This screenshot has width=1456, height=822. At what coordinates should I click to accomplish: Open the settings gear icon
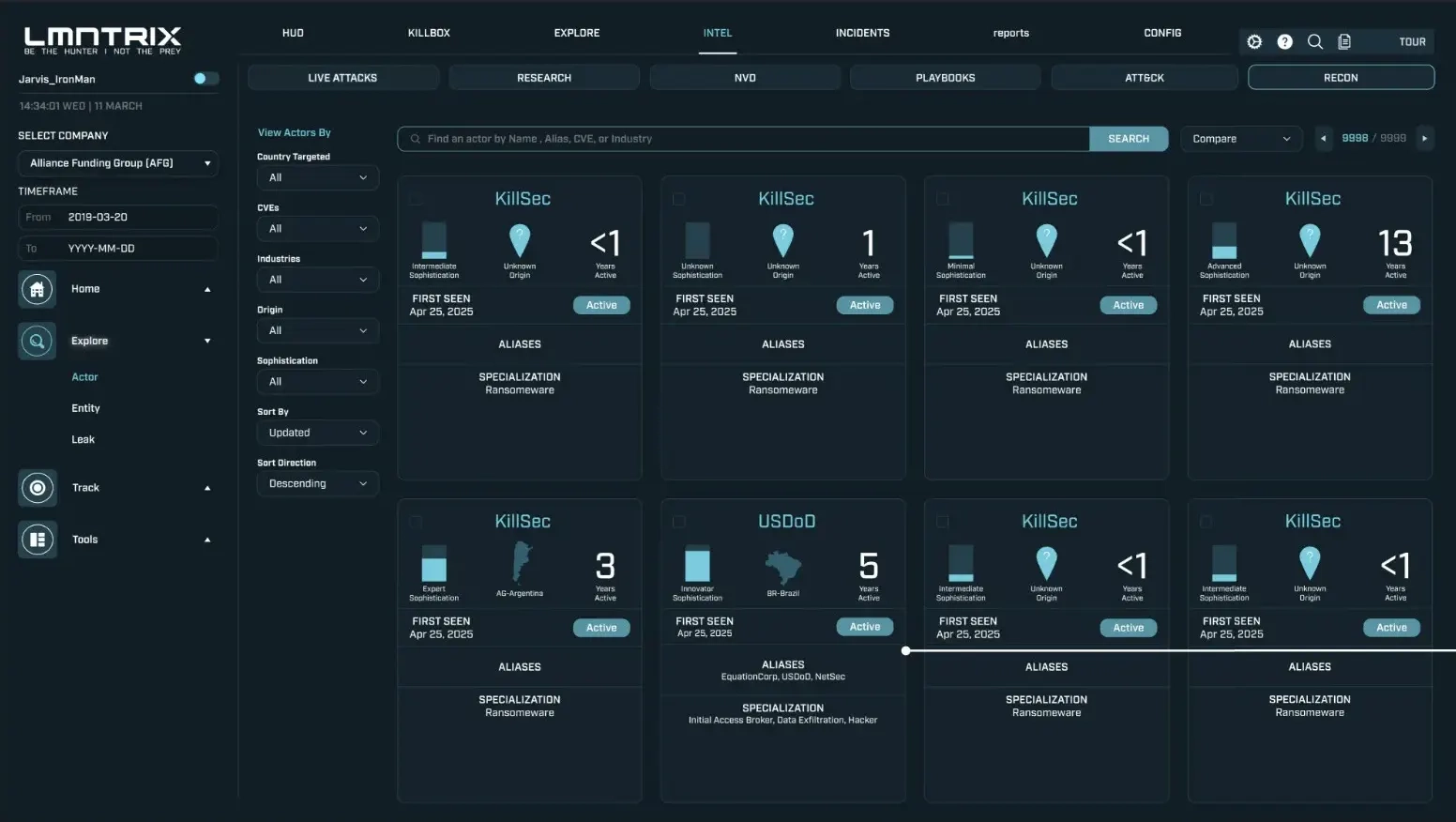(1254, 42)
